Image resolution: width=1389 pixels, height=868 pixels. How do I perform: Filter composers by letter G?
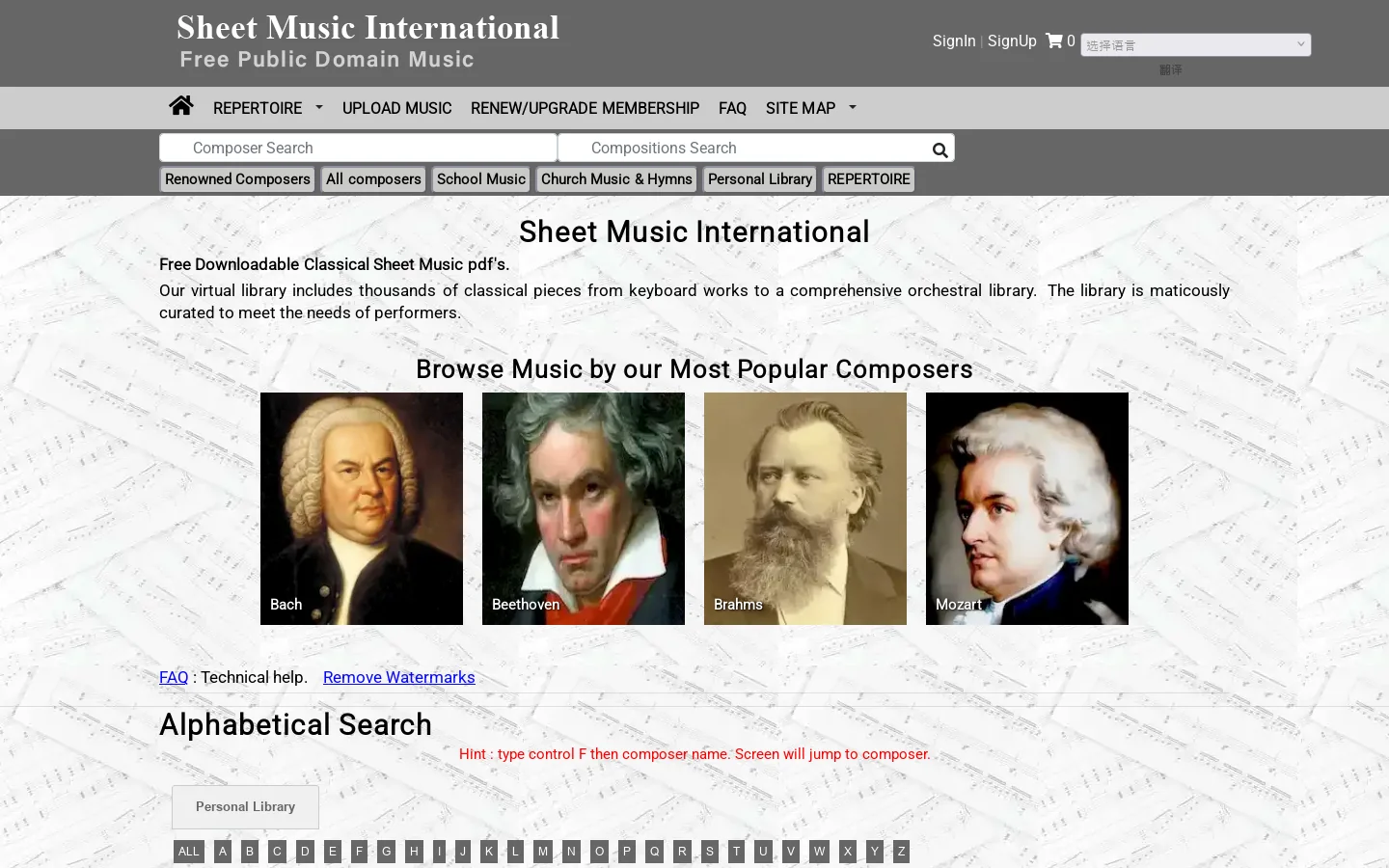[387, 852]
